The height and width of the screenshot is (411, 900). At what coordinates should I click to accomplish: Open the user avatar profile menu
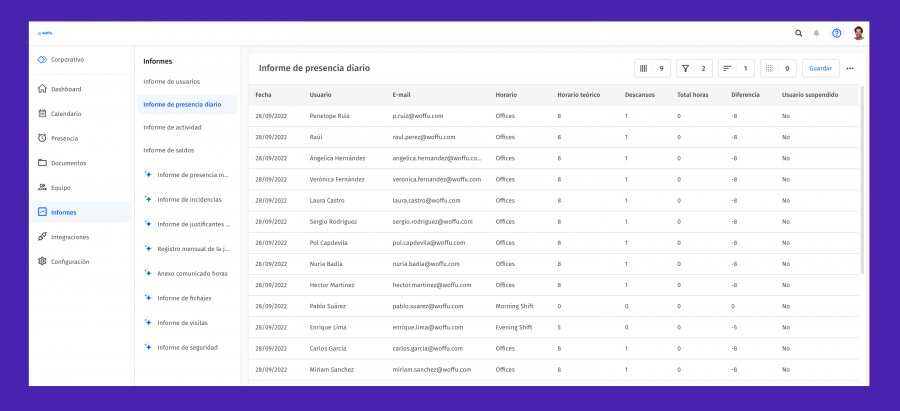point(858,33)
